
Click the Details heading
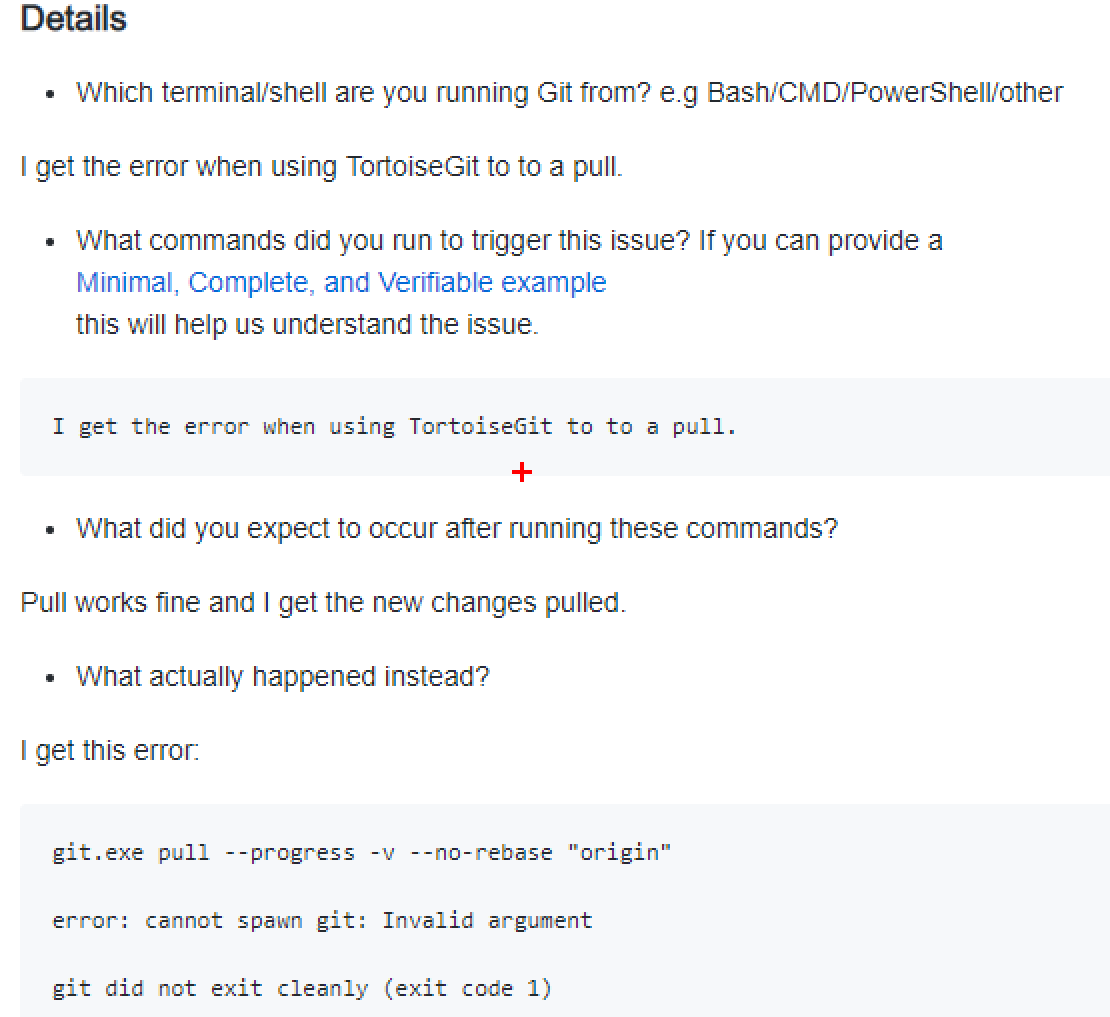click(x=73, y=20)
